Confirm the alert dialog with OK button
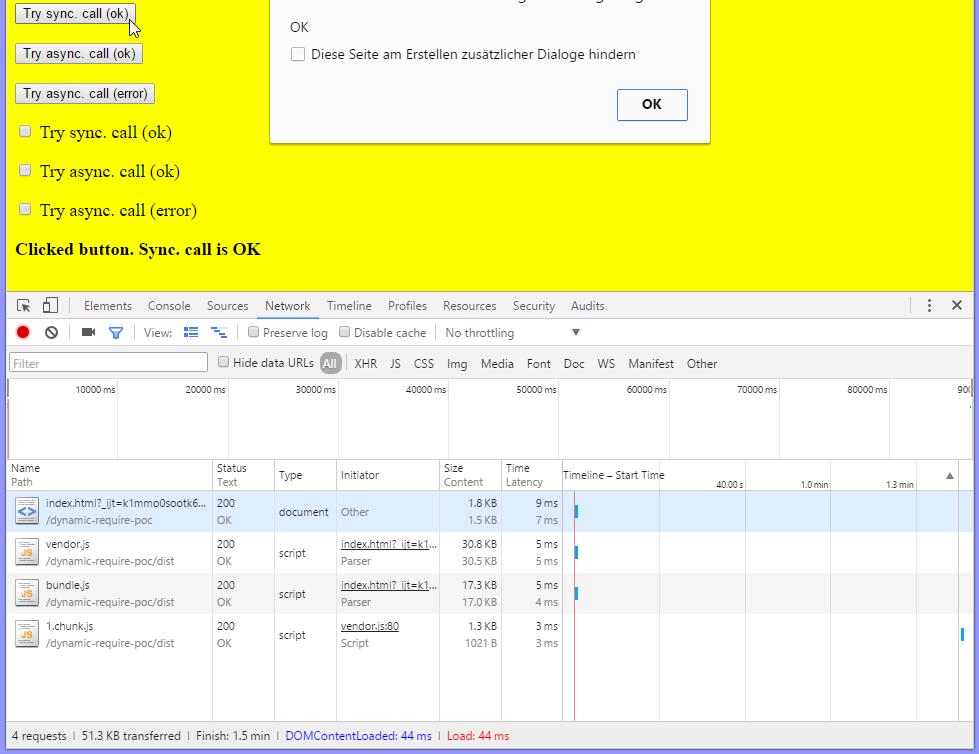This screenshot has height=754, width=979. tap(652, 104)
